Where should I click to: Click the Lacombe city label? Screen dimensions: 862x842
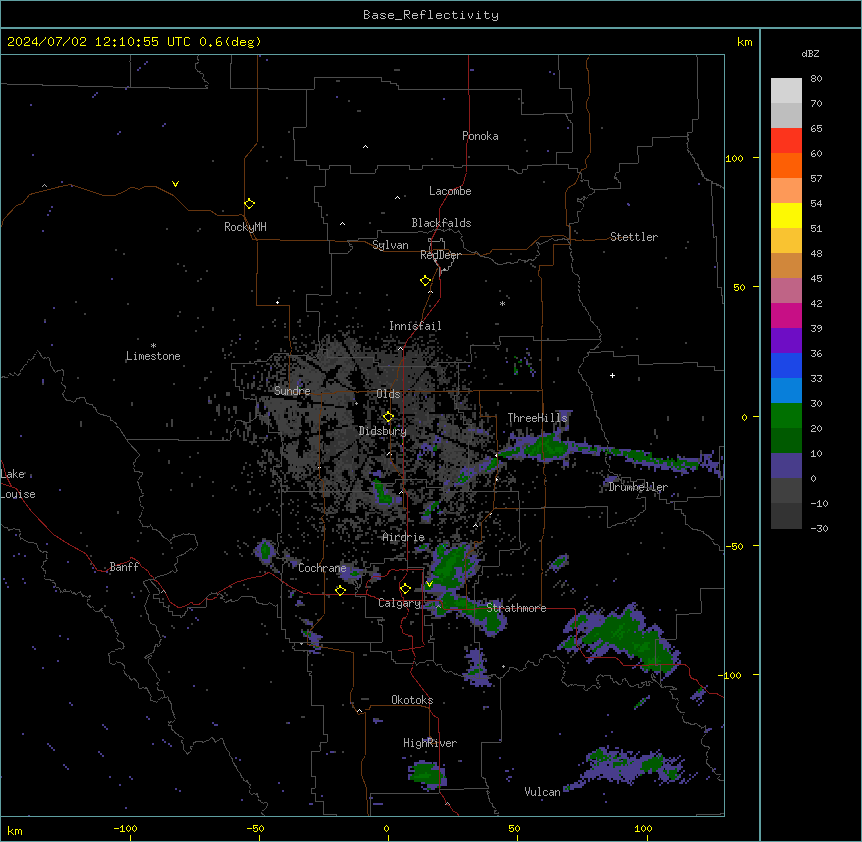pos(450,191)
